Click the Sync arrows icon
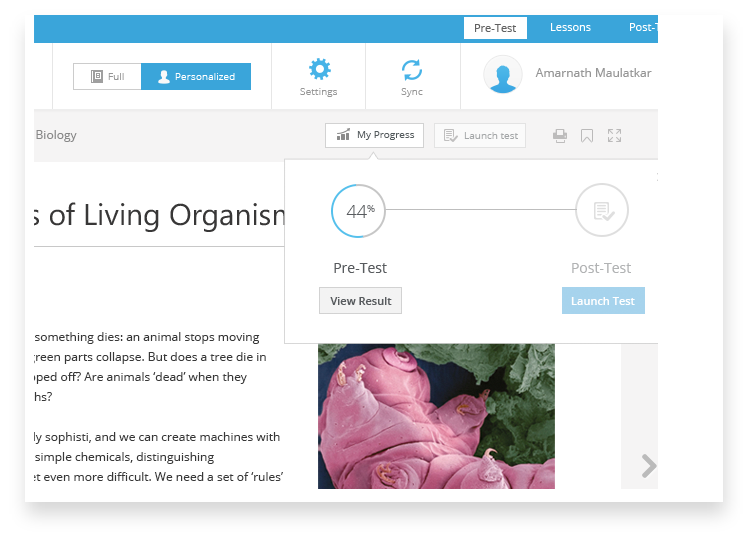 click(411, 70)
